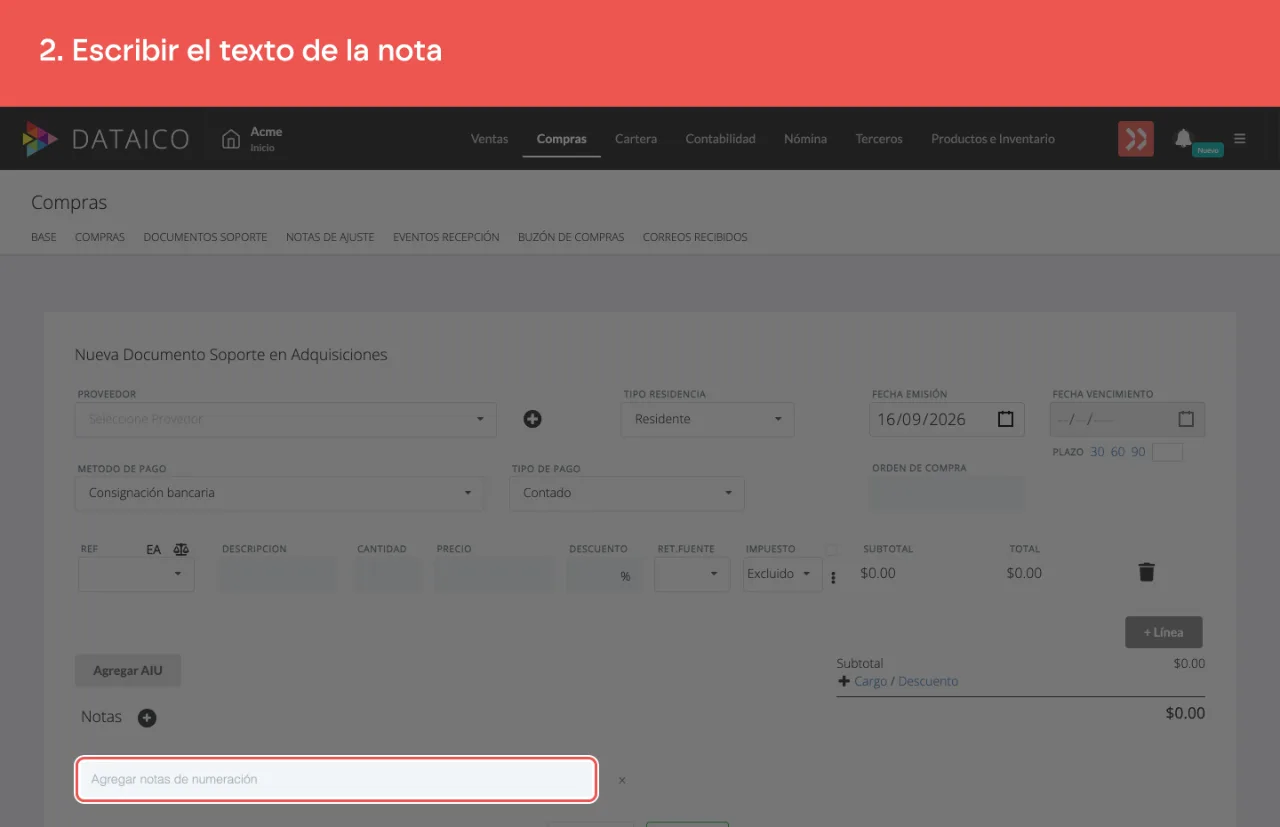The height and width of the screenshot is (827, 1280).
Task: Open the Contabilidad menu
Action: pyautogui.click(x=721, y=139)
